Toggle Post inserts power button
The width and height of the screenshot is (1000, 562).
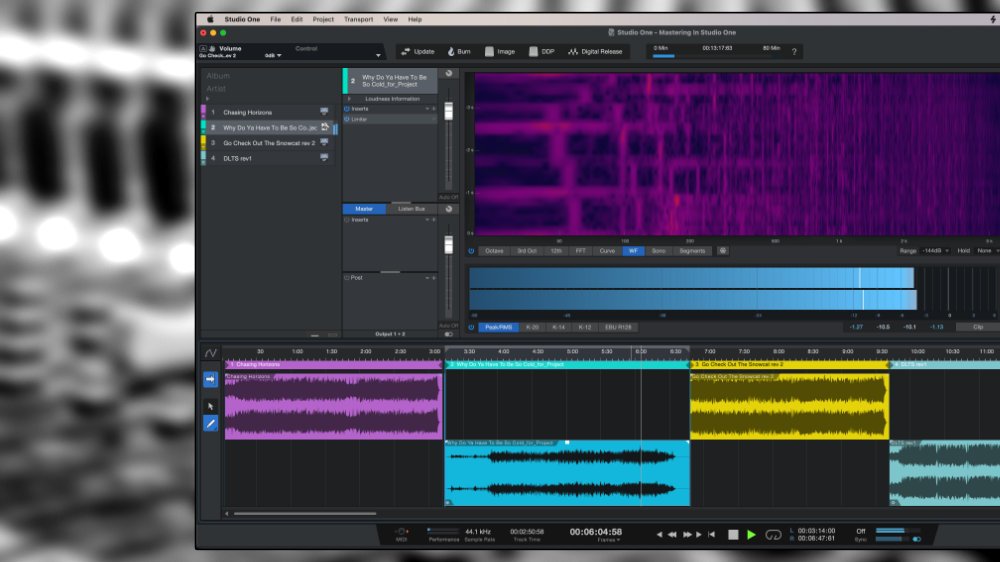347,278
